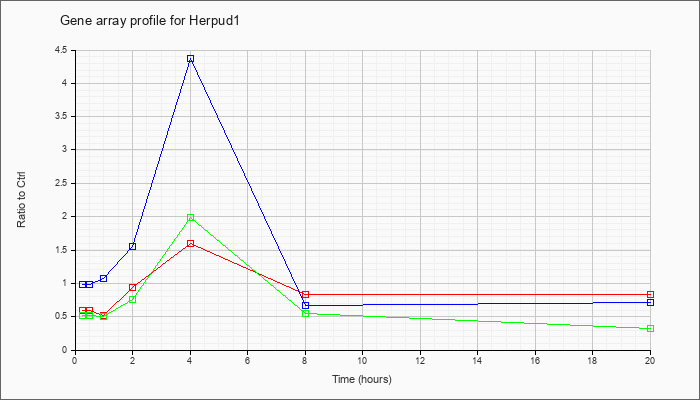Click the Time (hours) axis label
This screenshot has height=400, width=700.
click(362, 379)
